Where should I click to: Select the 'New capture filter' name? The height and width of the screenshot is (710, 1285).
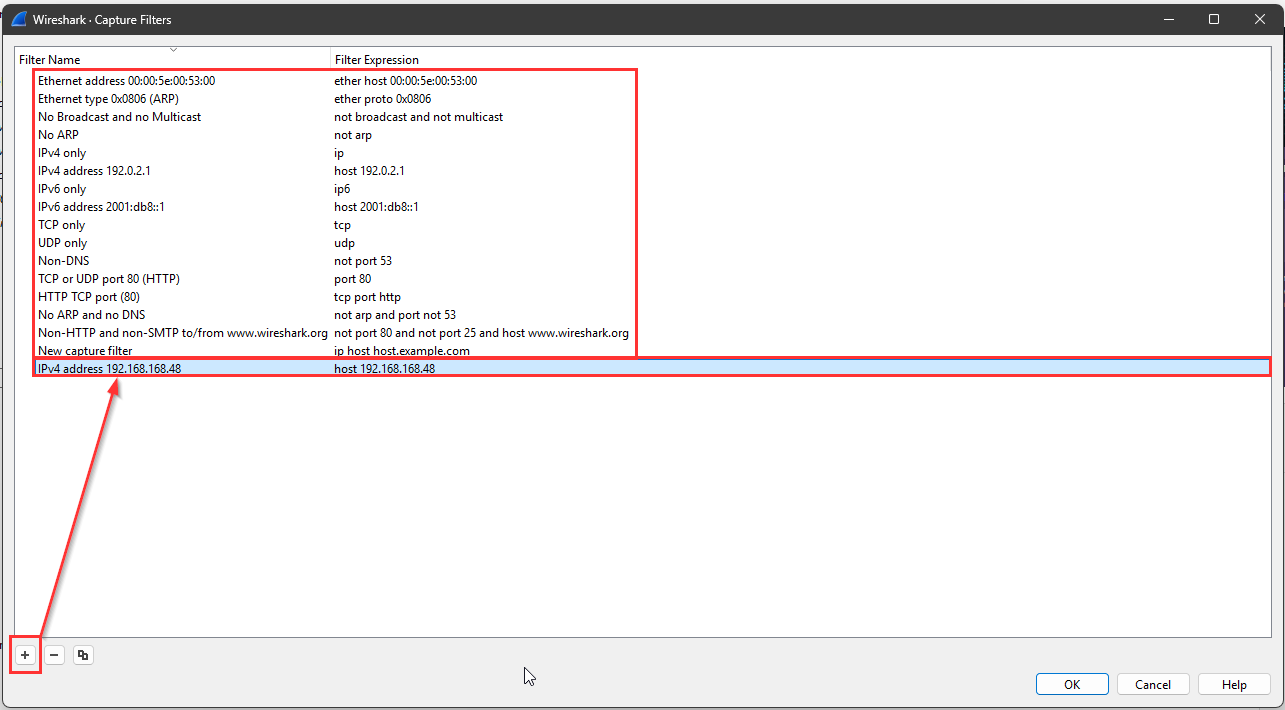[x=85, y=351]
